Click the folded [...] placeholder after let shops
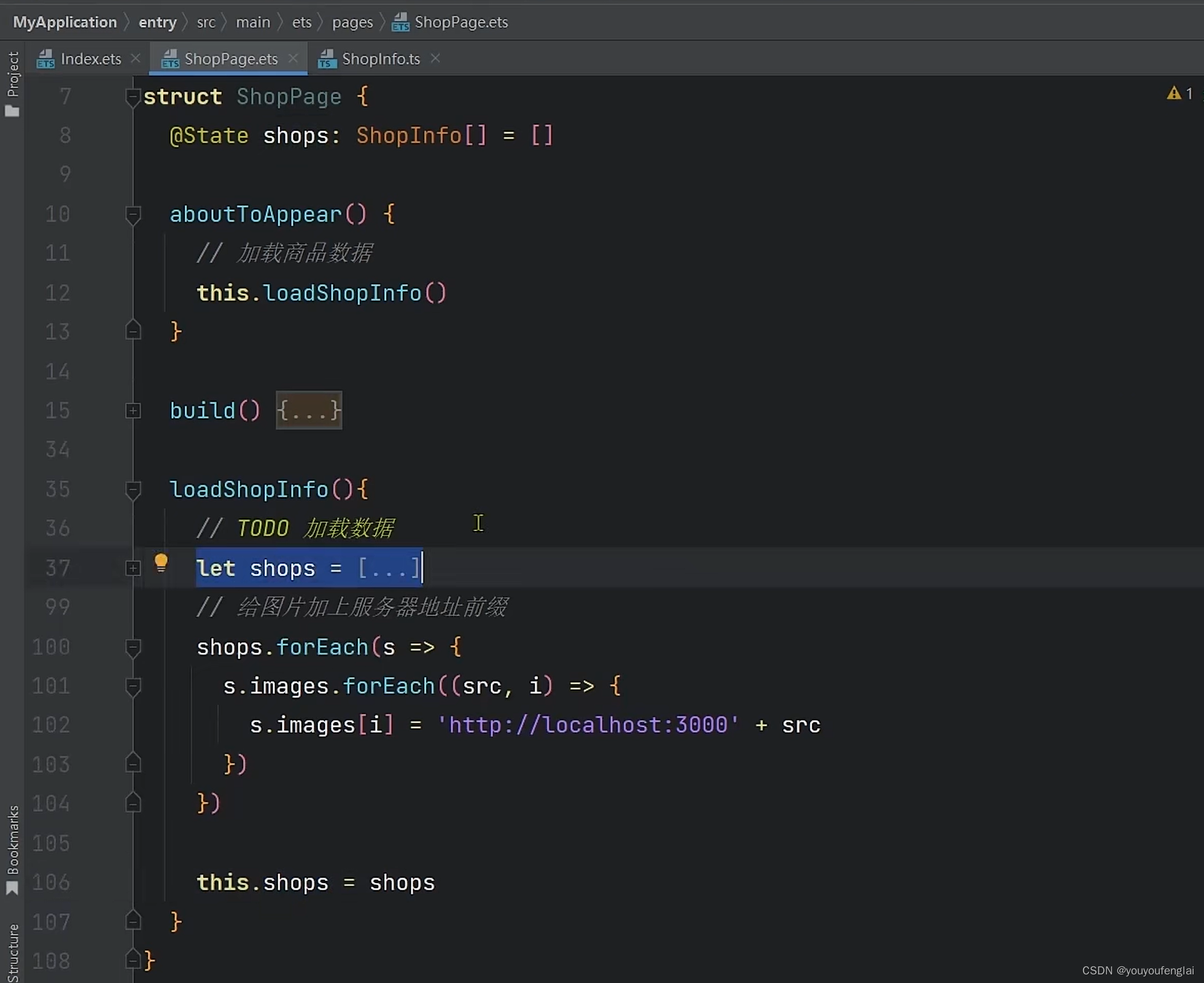The image size is (1204, 983). point(389,568)
